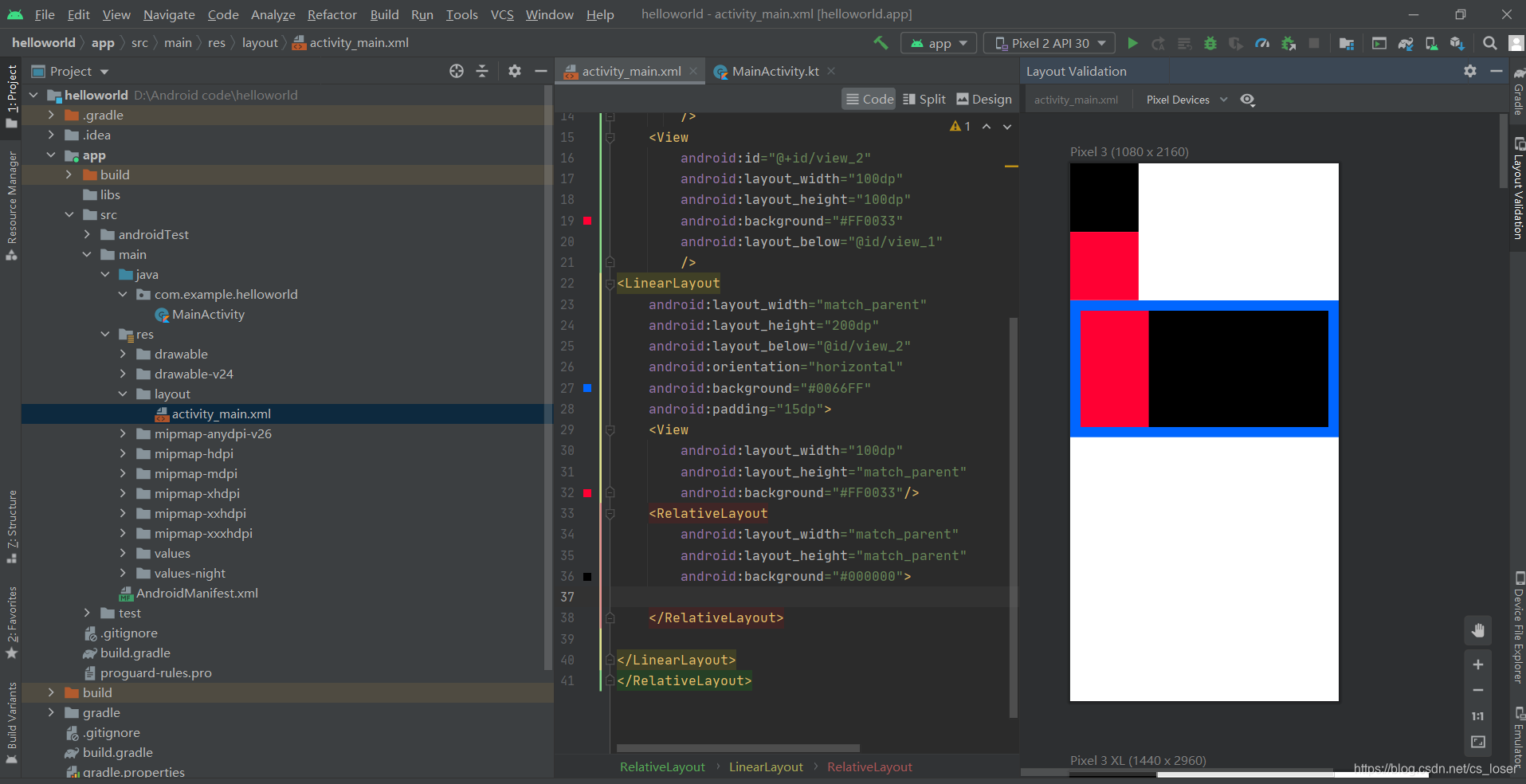Click the warning indicator showing 1 problem
1526x784 pixels.
tap(960, 126)
